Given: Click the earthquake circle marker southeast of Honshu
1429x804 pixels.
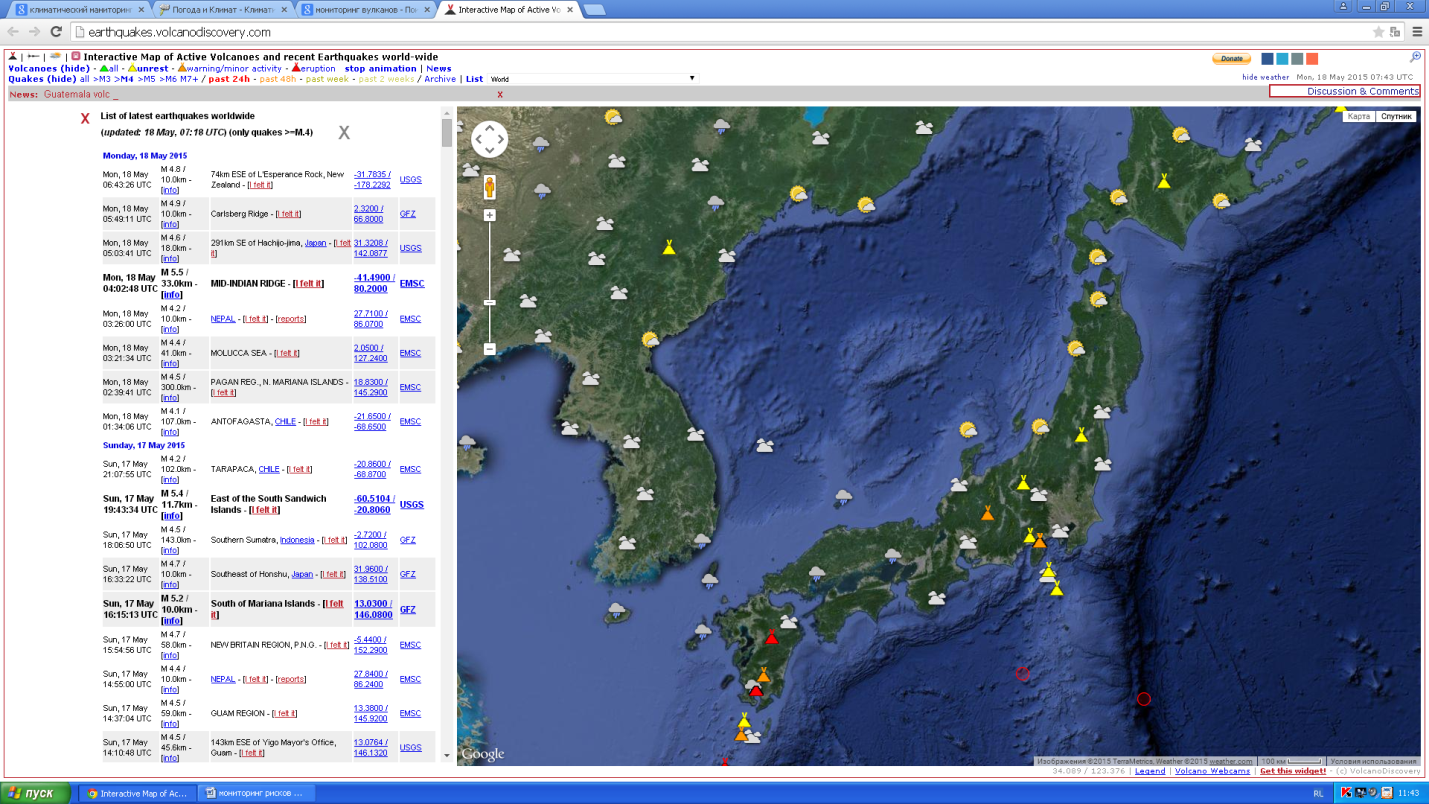Looking at the screenshot, I should 1144,698.
